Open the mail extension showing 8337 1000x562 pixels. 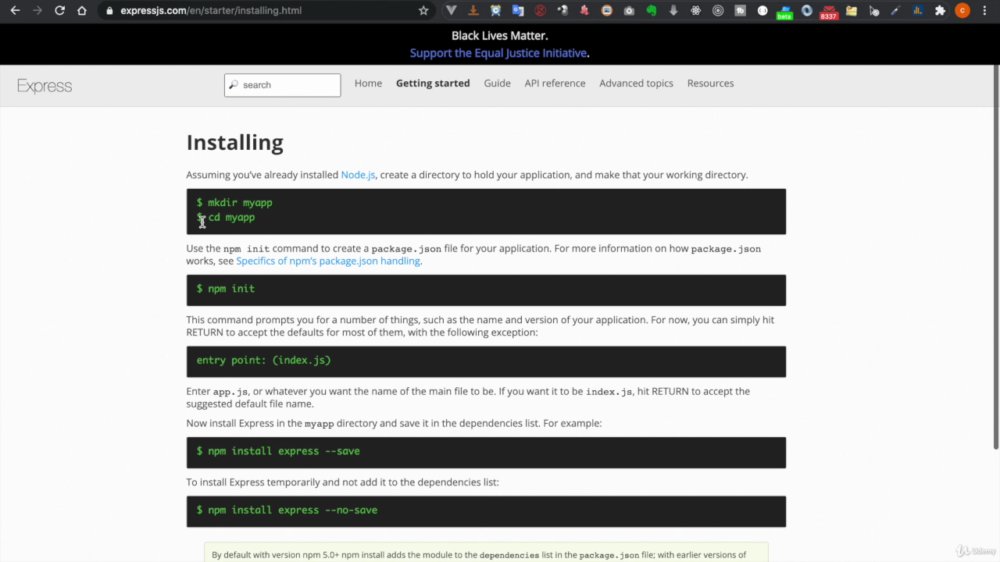(x=828, y=11)
